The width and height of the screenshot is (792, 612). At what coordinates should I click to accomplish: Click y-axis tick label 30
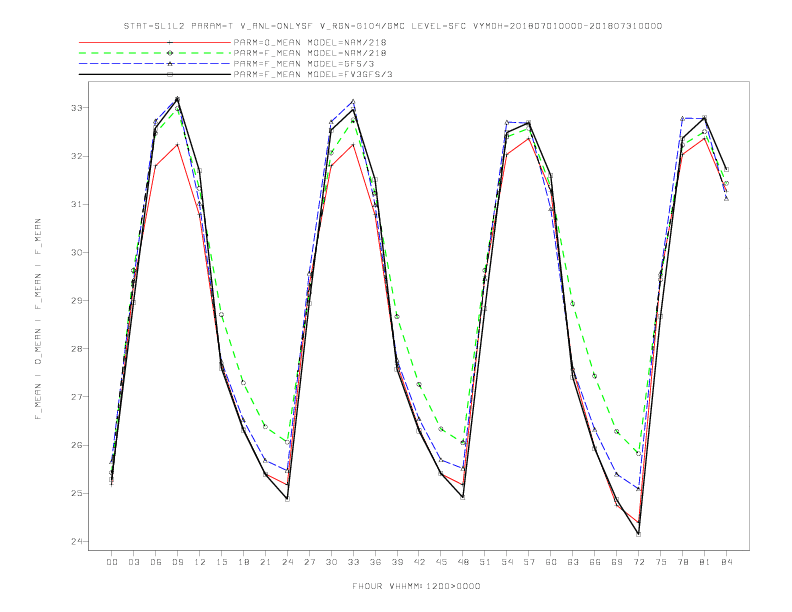click(x=77, y=252)
